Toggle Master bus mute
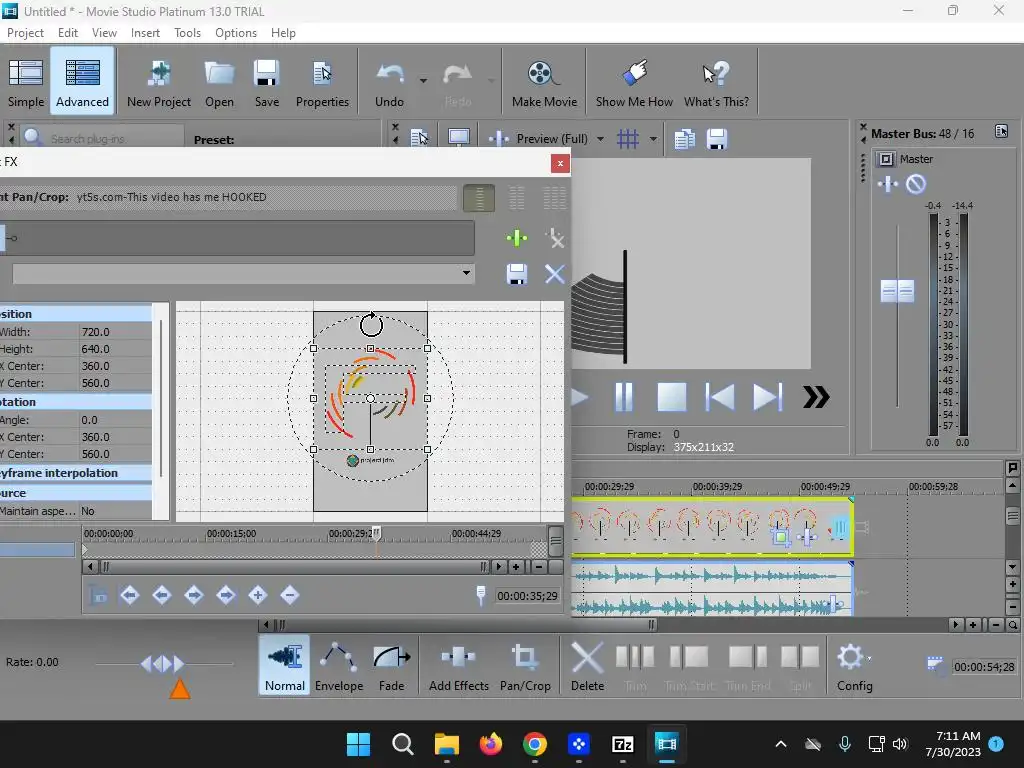The image size is (1024, 768). [x=916, y=184]
